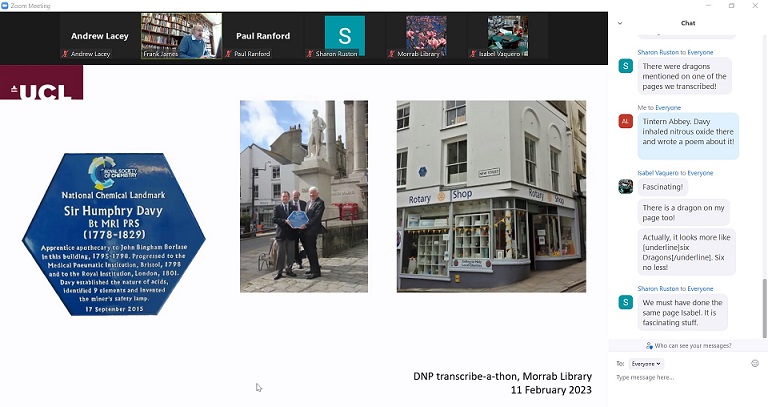Click Isabel Vaquero sender name link

(x=658, y=173)
